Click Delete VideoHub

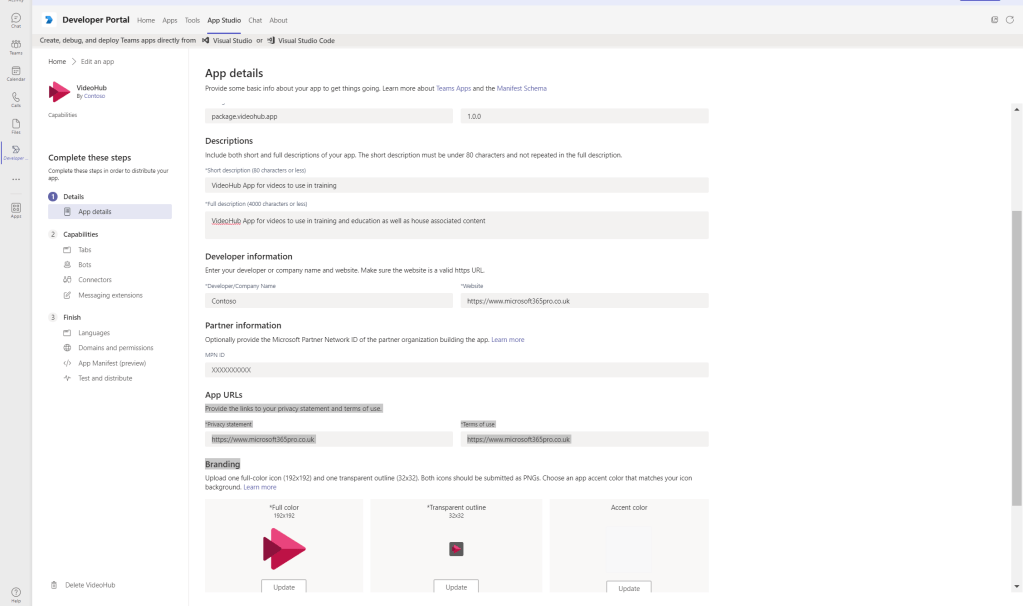89,585
